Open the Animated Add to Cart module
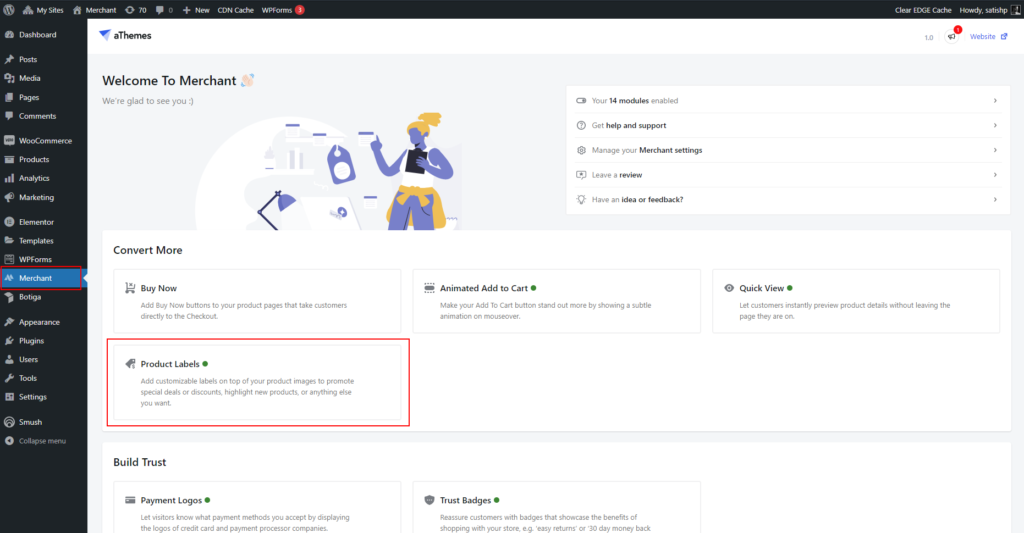 click(556, 301)
